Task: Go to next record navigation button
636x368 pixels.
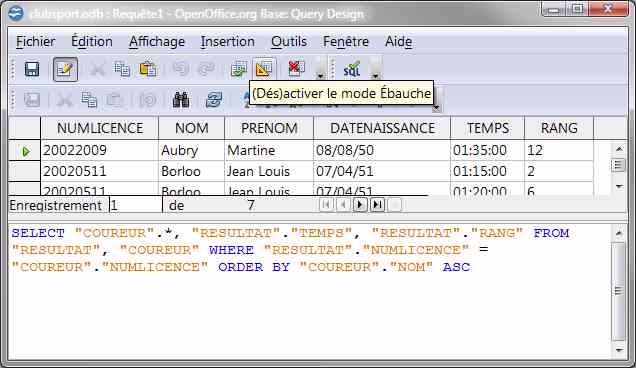Action: (360, 205)
